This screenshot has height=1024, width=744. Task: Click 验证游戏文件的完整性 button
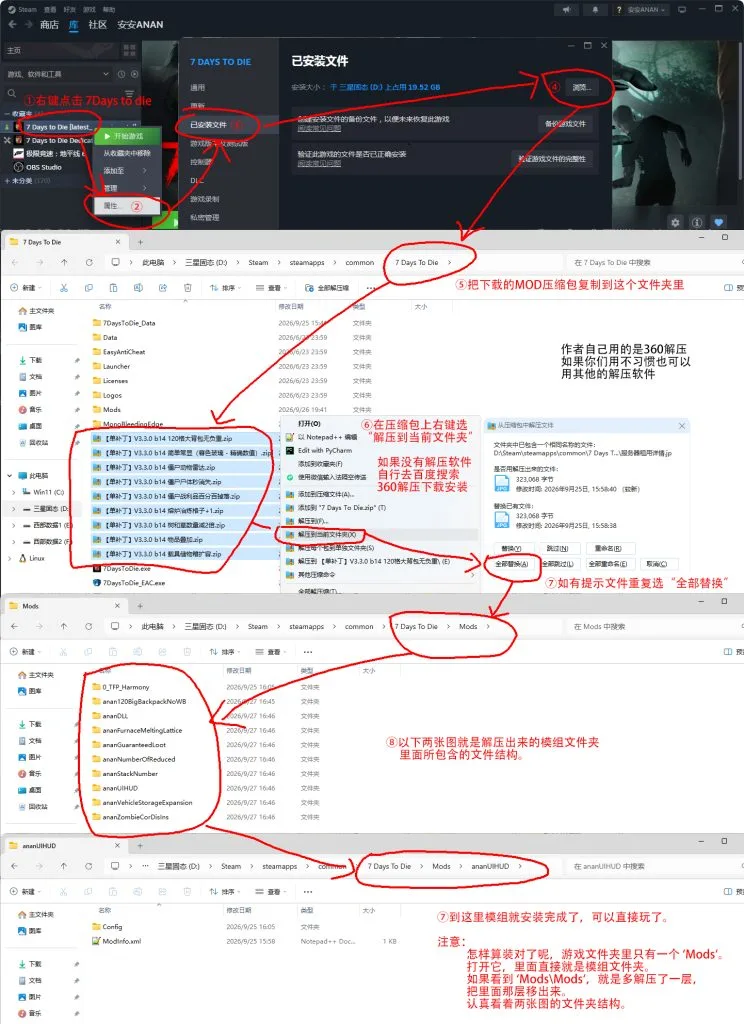coord(552,159)
